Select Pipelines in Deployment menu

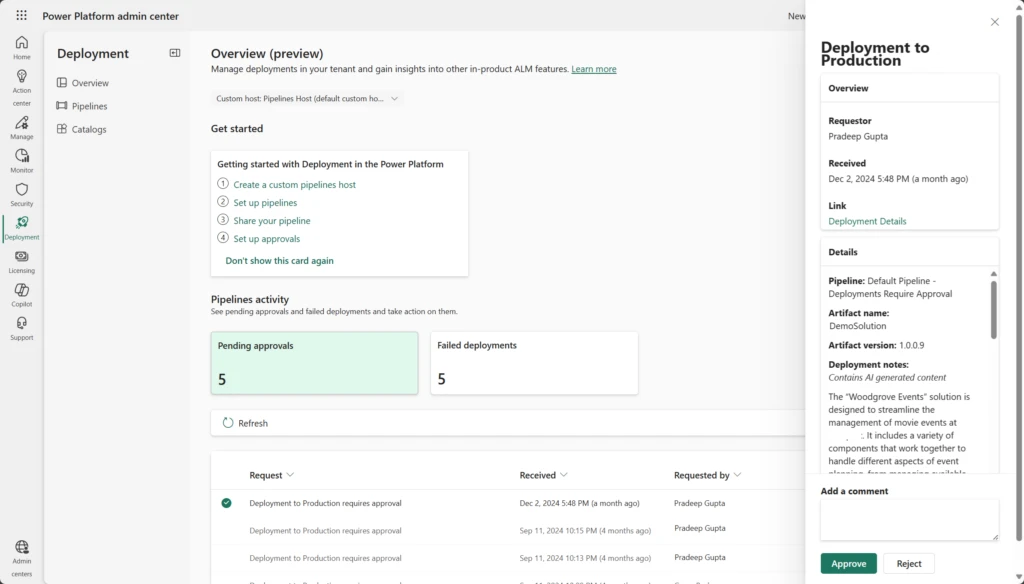point(89,106)
